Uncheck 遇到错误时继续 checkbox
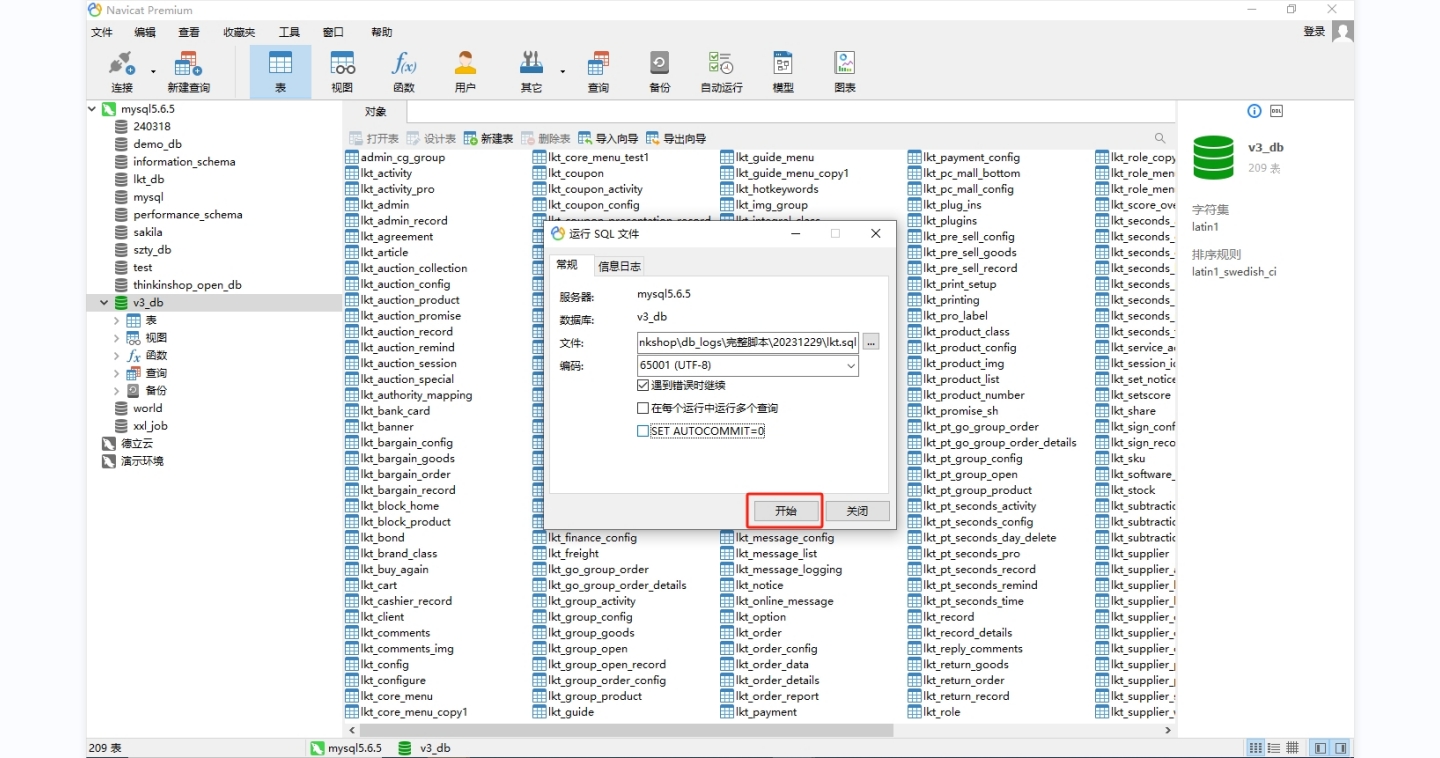 [x=643, y=385]
